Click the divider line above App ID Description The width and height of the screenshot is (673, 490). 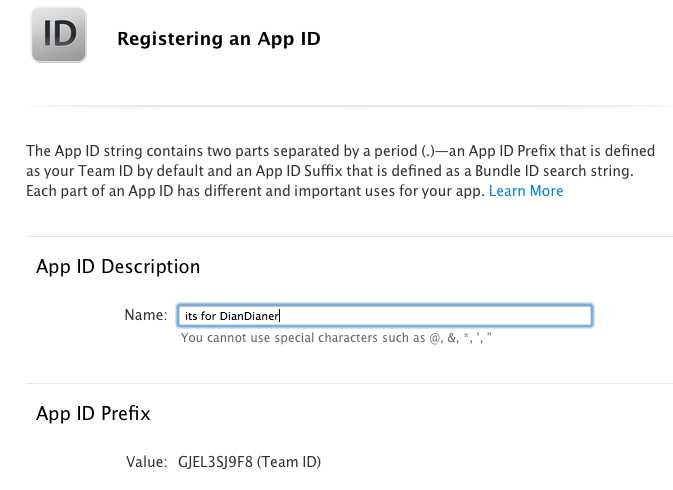(349, 237)
